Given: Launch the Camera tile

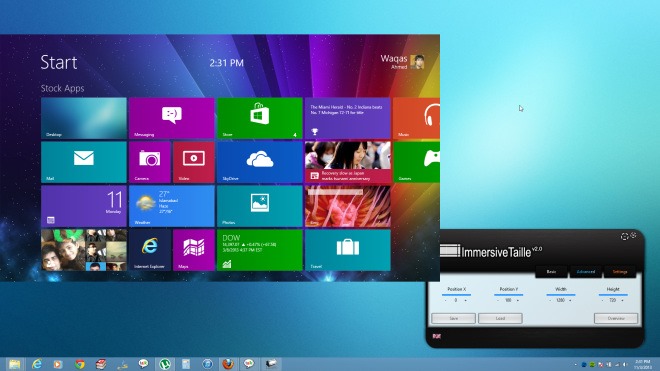Looking at the screenshot, I should (150, 162).
